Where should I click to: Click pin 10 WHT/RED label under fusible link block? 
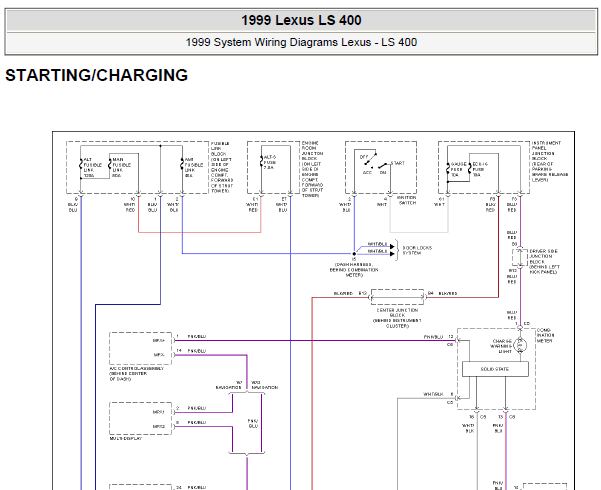(x=130, y=205)
